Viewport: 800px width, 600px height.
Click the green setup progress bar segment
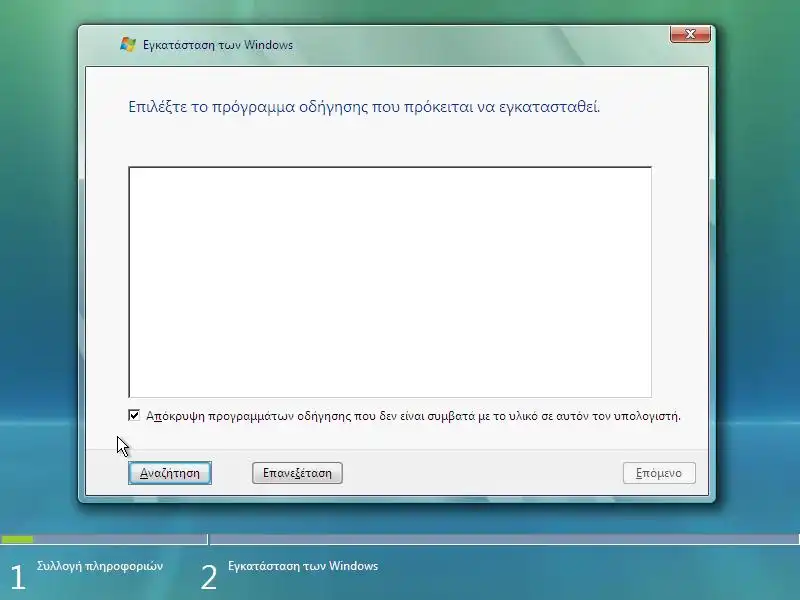click(17, 539)
